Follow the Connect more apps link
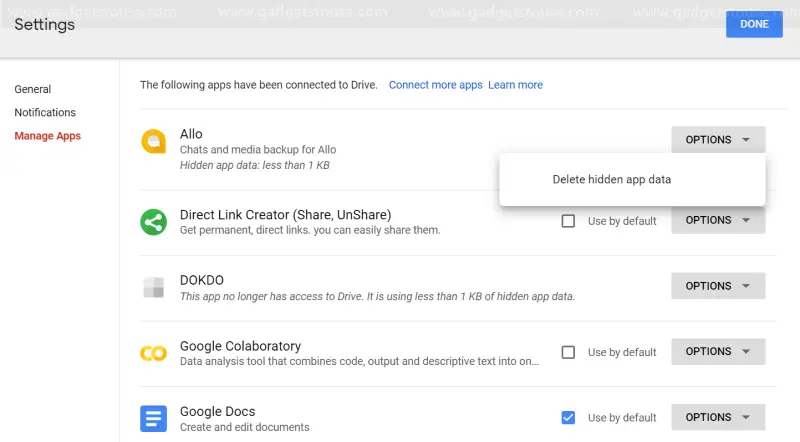 pyautogui.click(x=435, y=85)
